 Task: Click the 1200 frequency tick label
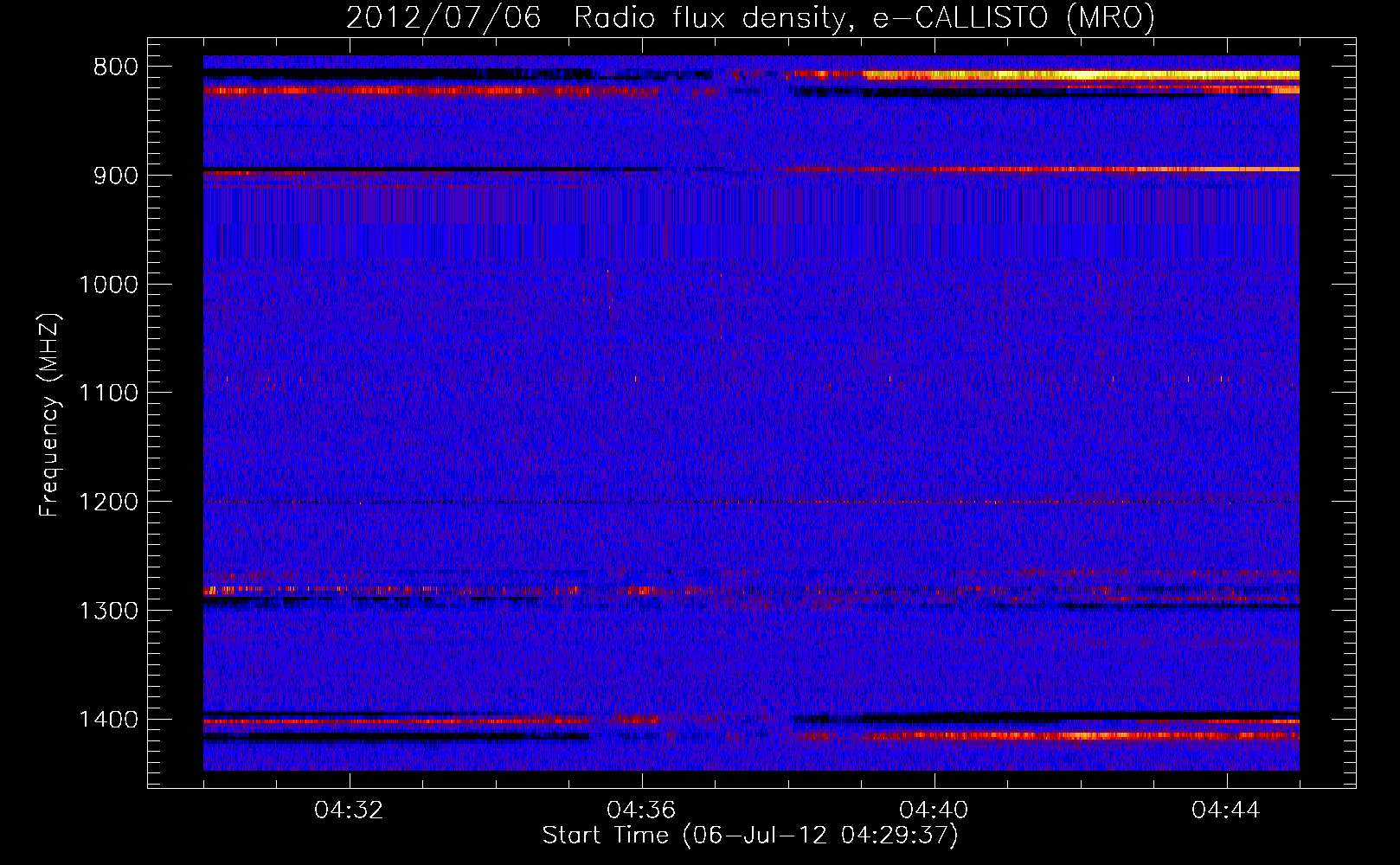pyautogui.click(x=108, y=503)
